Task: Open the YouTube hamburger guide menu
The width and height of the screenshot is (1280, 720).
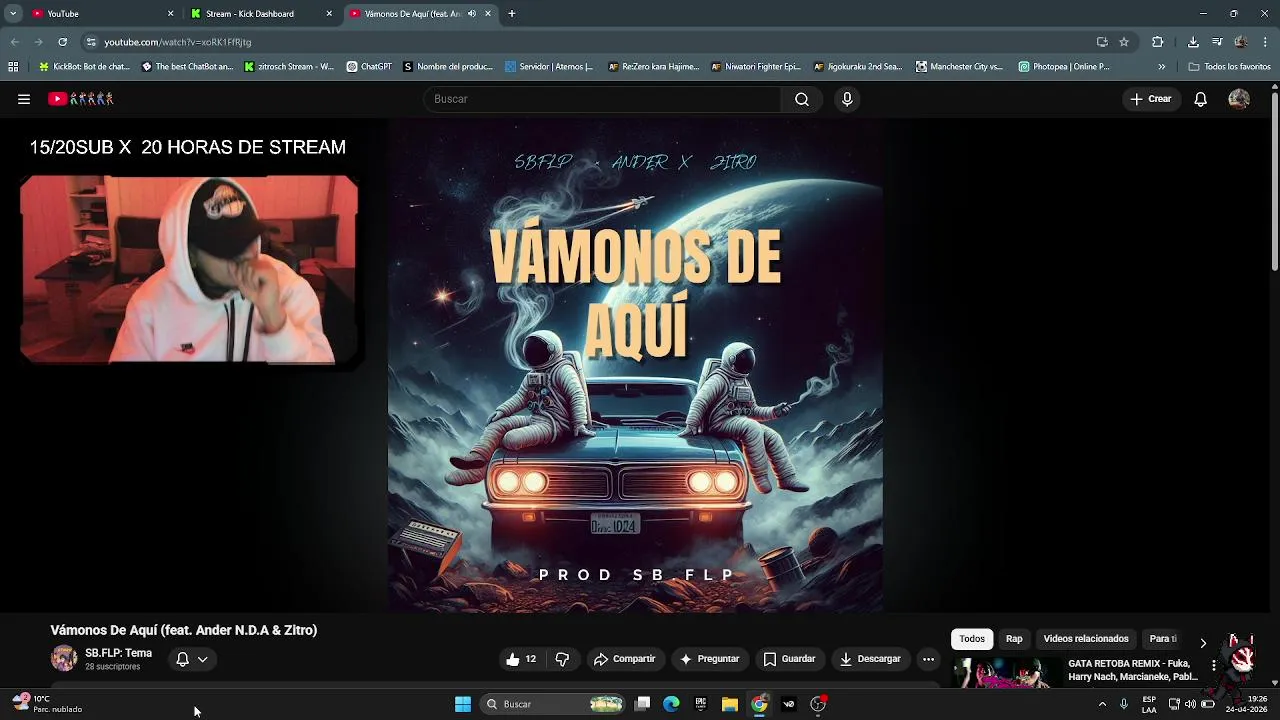Action: pos(24,99)
